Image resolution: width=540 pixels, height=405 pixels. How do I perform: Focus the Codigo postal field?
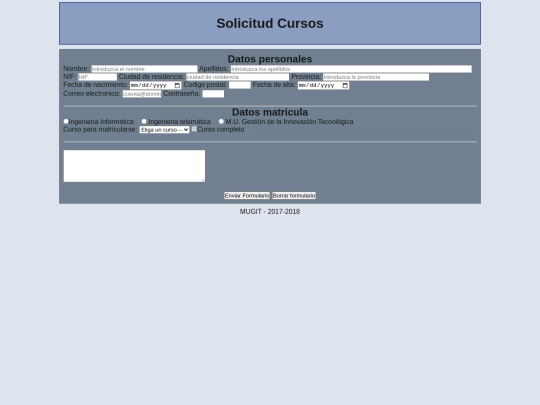click(x=240, y=85)
